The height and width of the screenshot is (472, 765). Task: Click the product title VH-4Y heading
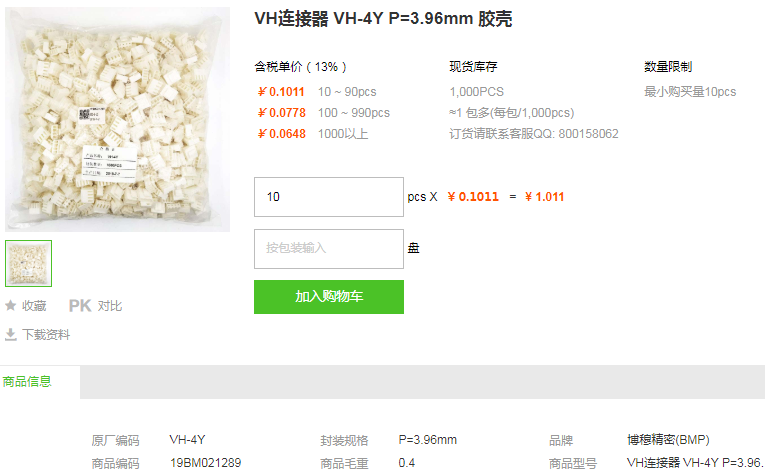tap(383, 19)
